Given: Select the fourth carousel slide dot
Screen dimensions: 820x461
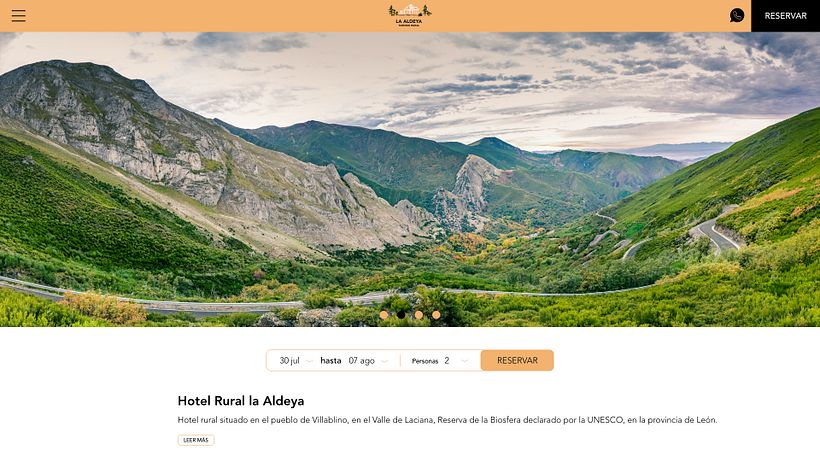Looking at the screenshot, I should click(x=436, y=315).
